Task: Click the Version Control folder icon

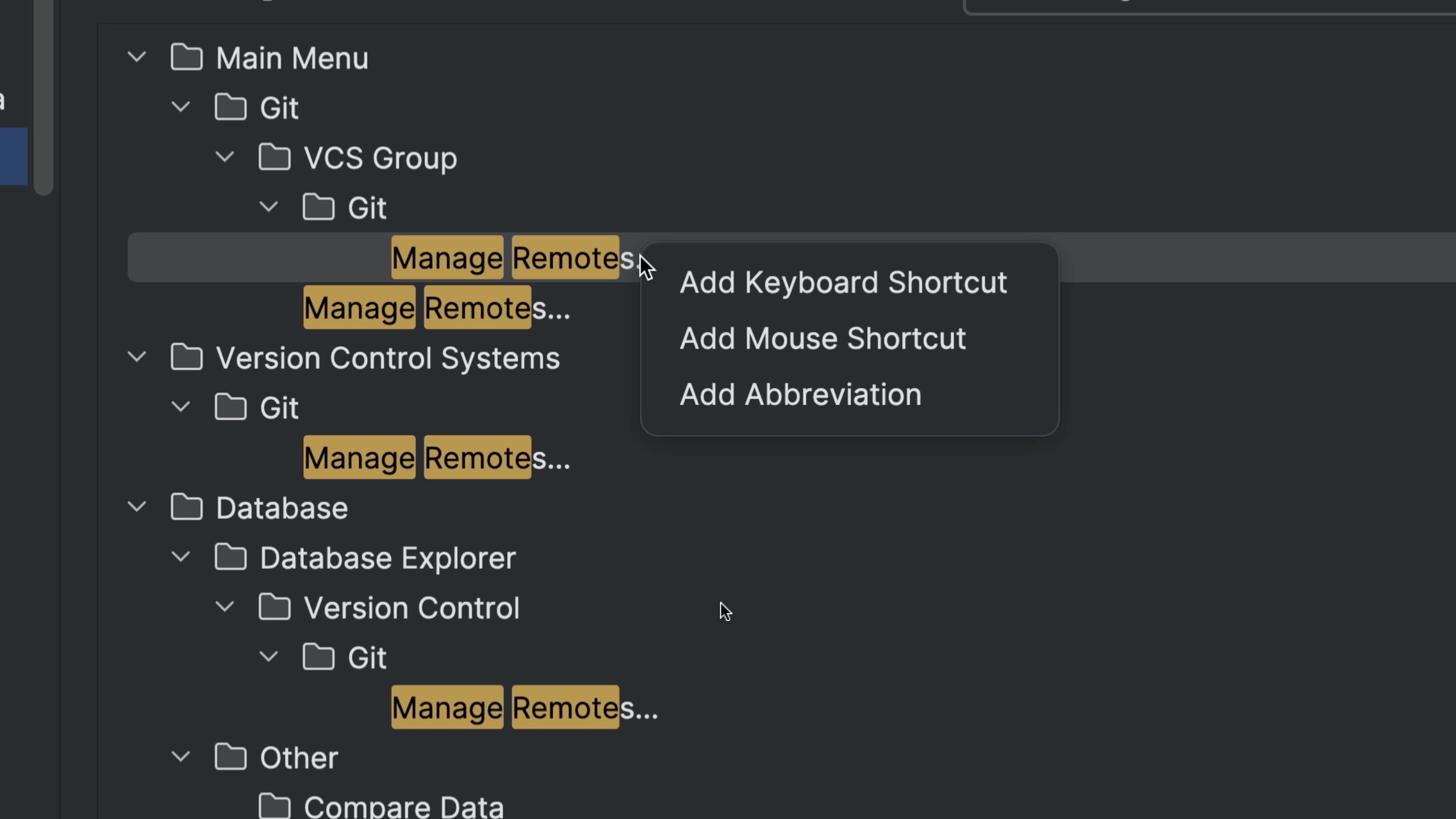Action: click(275, 607)
